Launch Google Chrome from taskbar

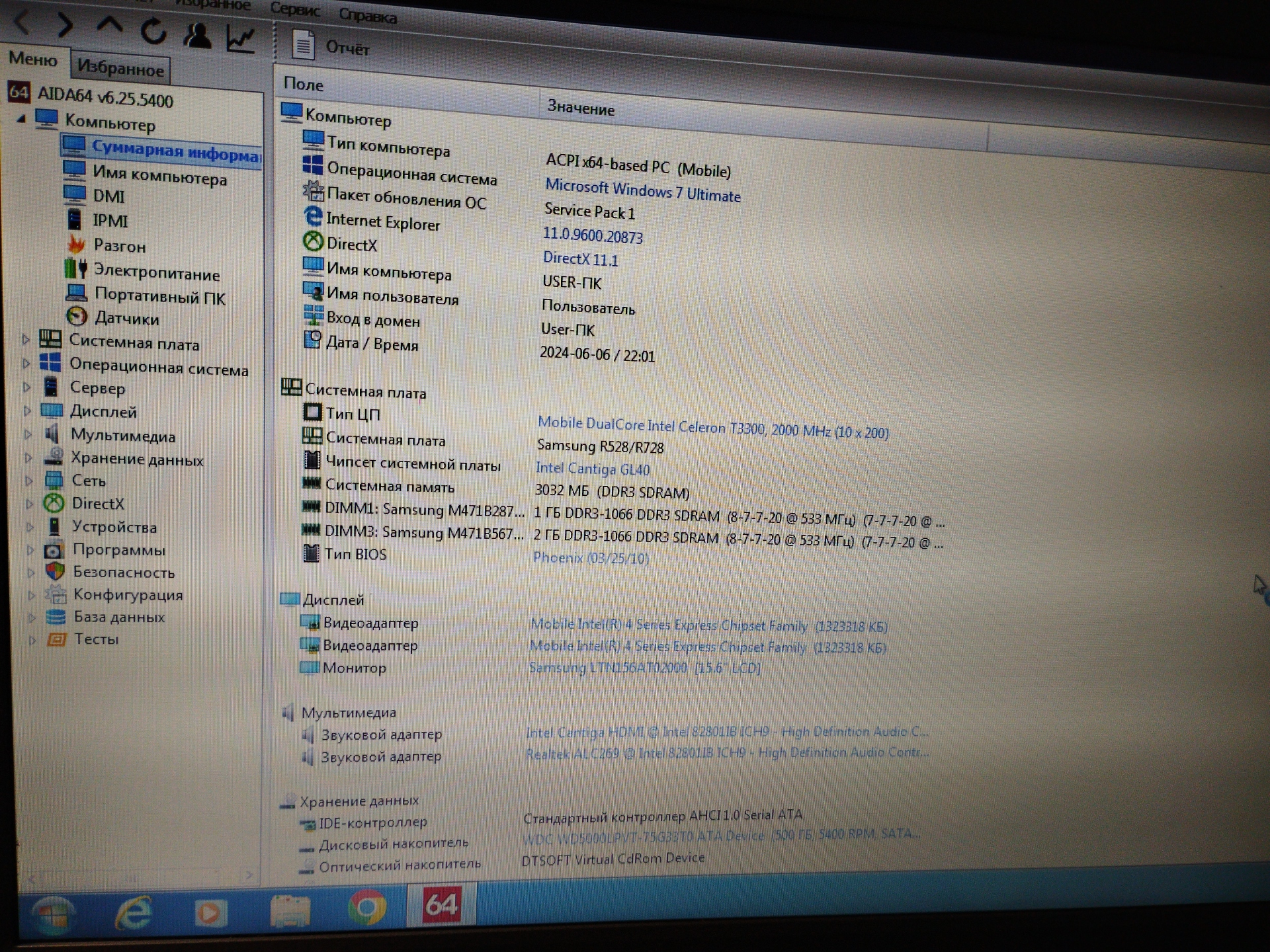368,907
